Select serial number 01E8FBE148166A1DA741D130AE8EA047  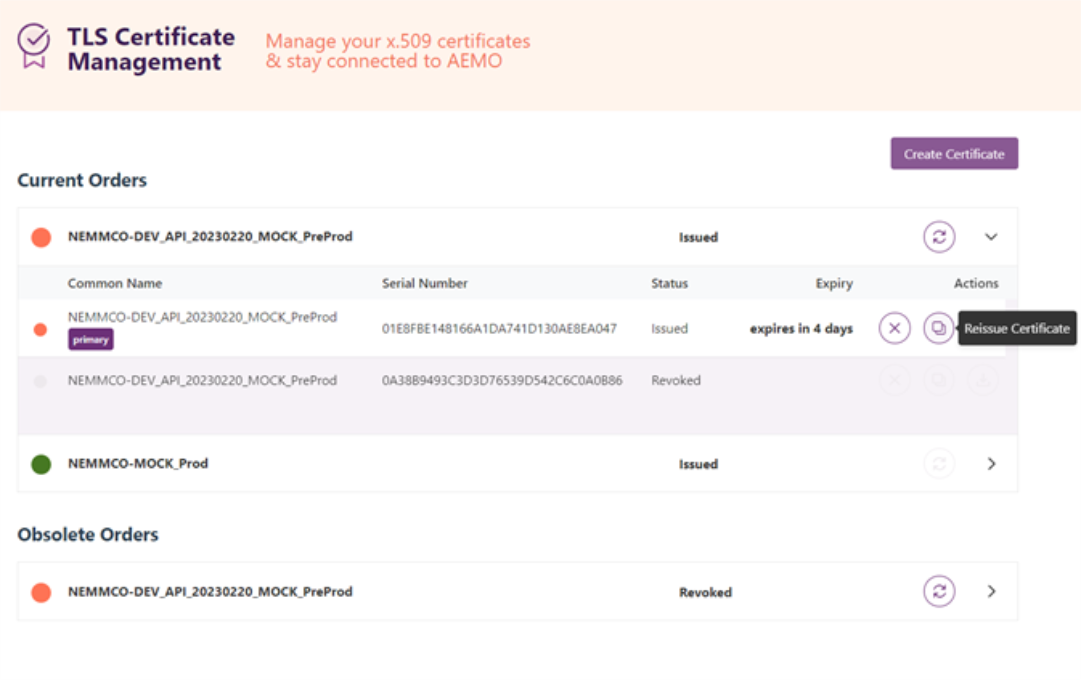pyautogui.click(x=499, y=328)
